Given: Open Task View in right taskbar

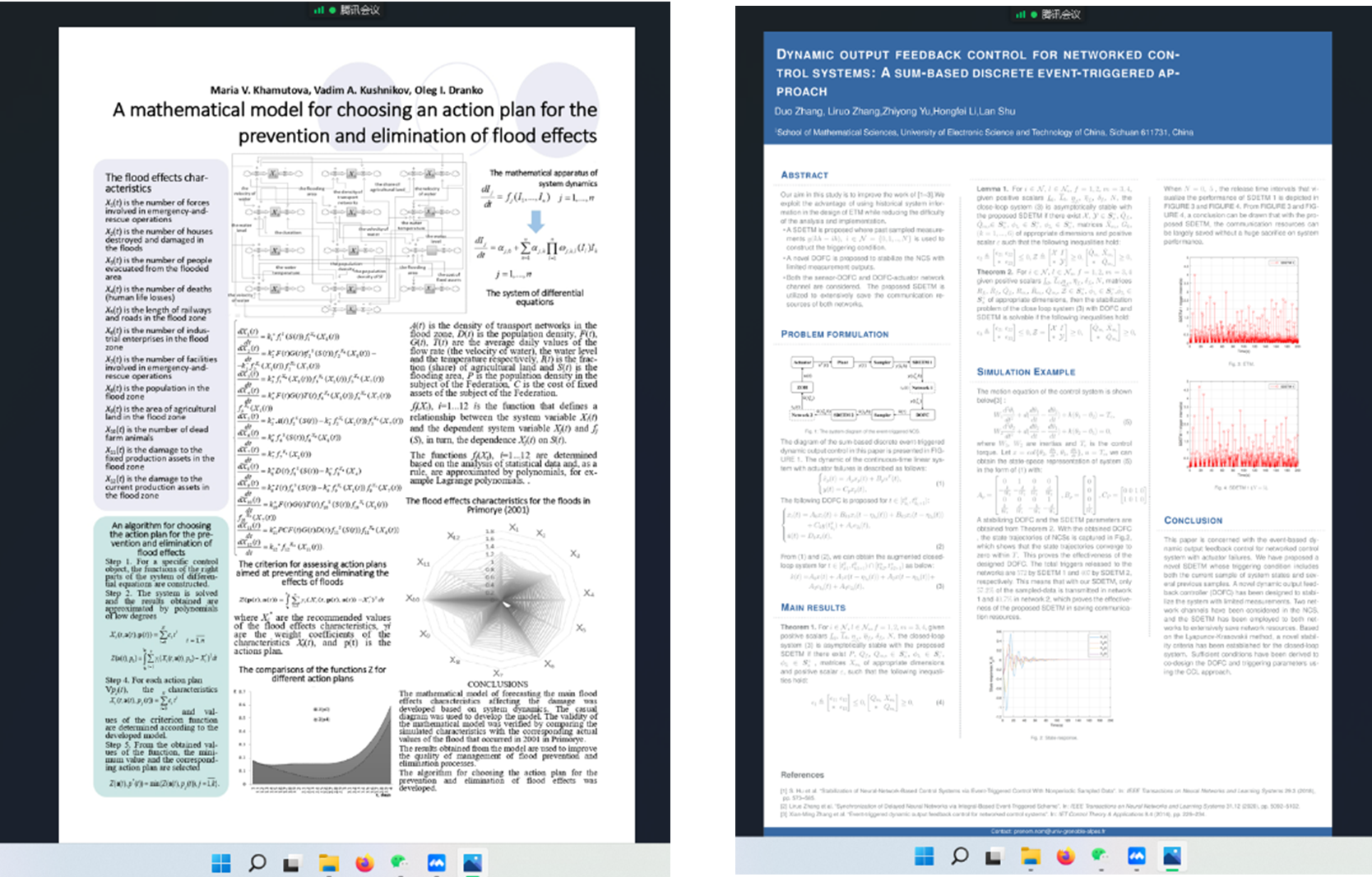Looking at the screenshot, I should 994,857.
